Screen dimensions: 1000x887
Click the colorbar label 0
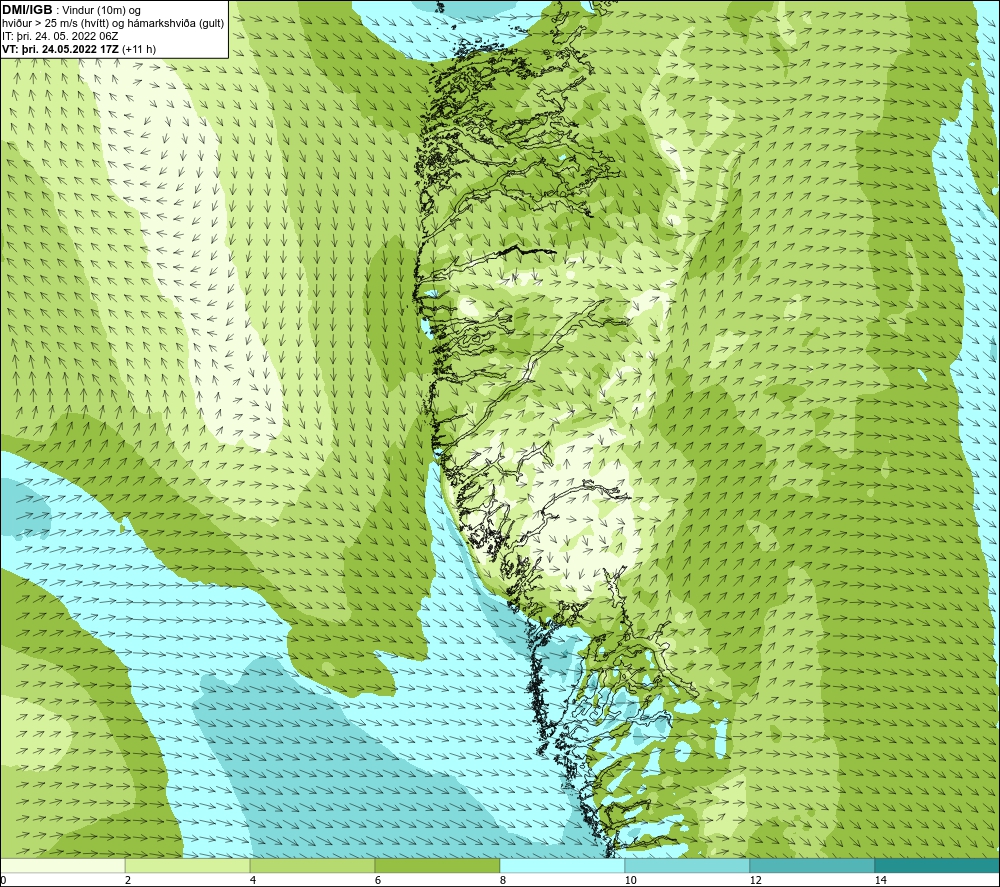coord(3,880)
